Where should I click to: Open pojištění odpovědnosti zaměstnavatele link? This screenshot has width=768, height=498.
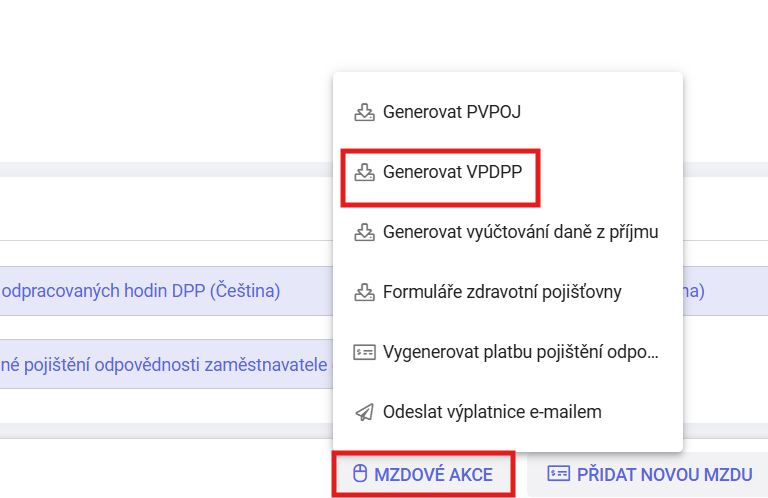pyautogui.click(x=164, y=365)
